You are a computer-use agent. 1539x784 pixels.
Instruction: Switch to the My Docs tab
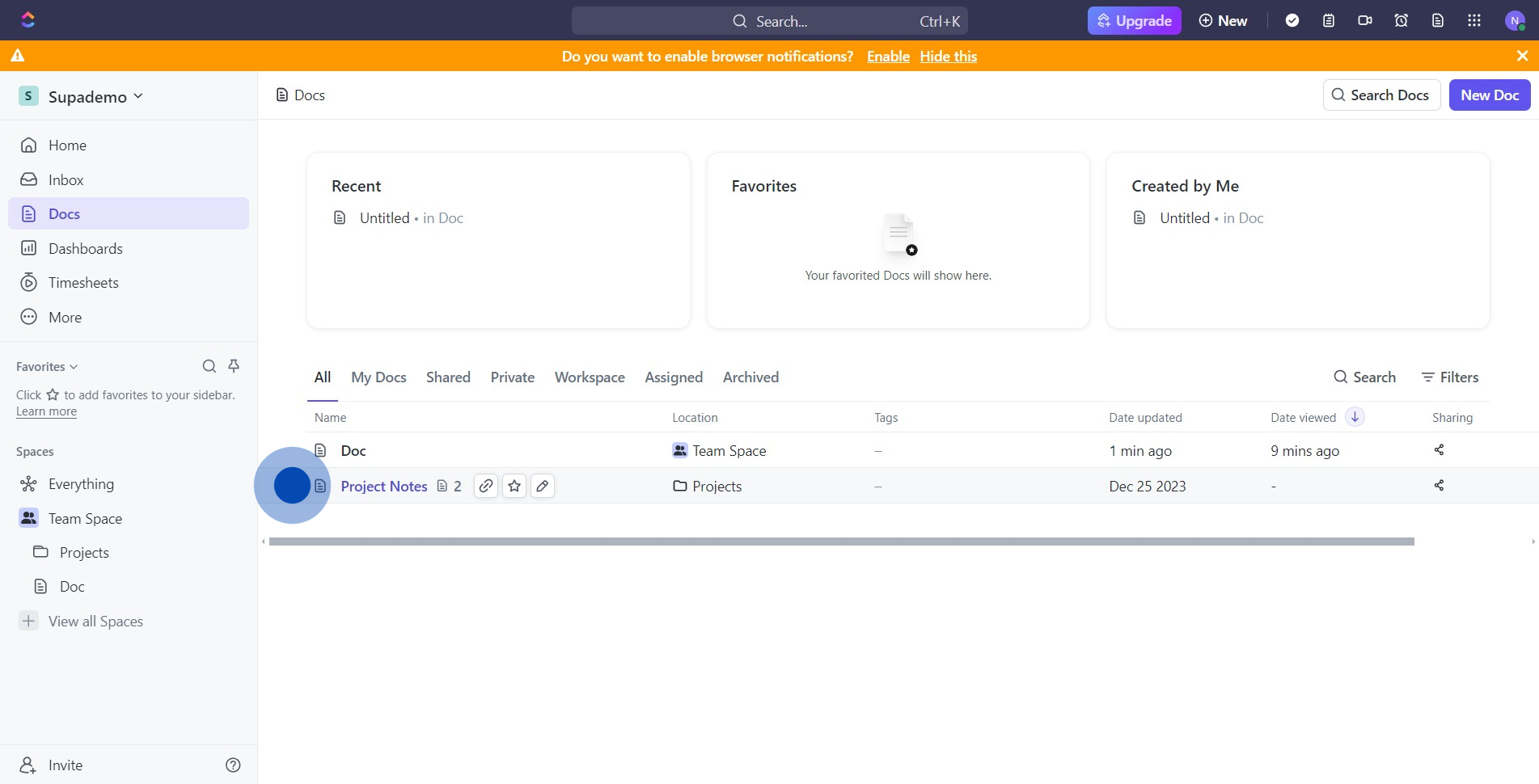click(x=378, y=377)
